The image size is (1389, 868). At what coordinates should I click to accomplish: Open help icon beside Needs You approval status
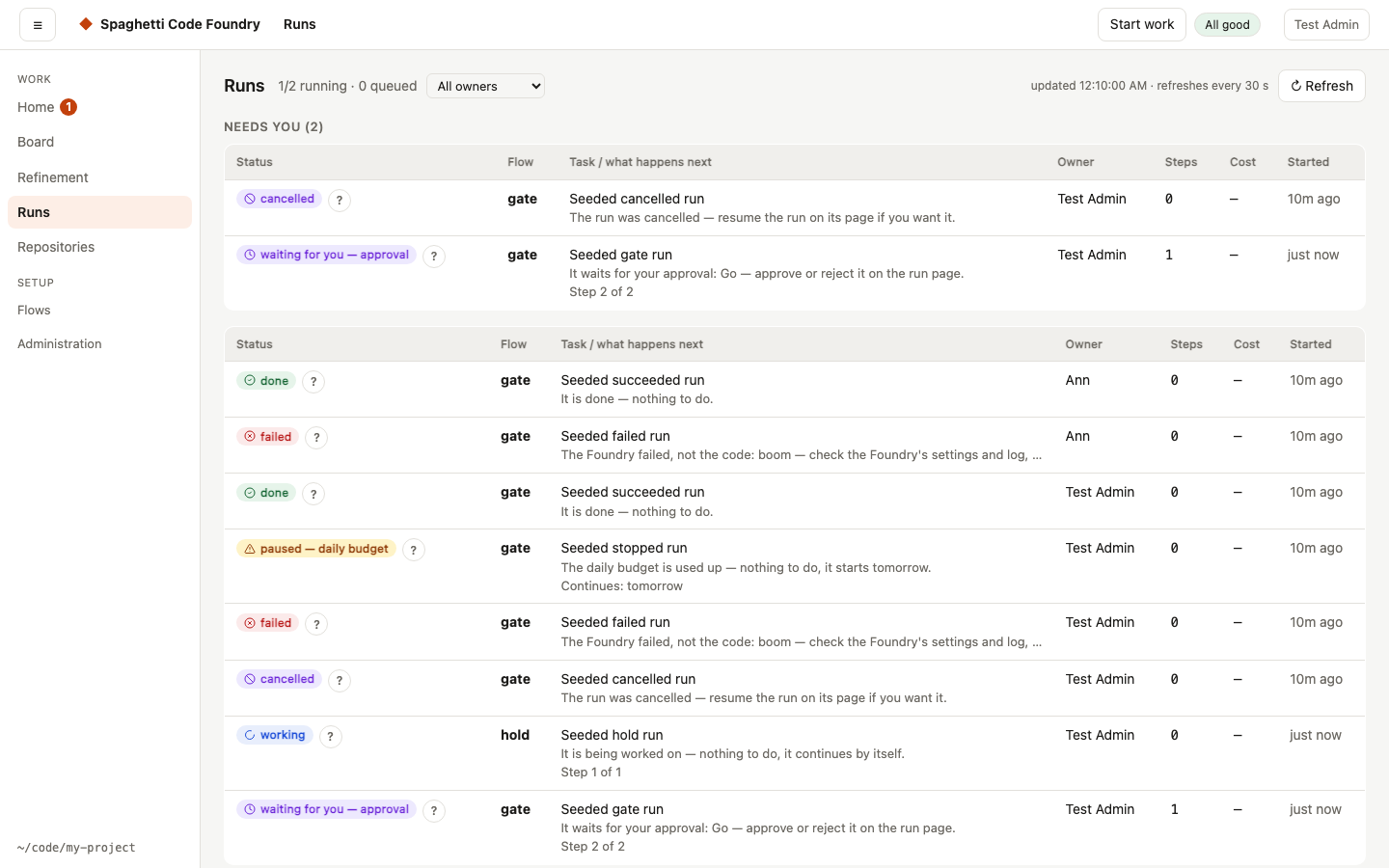tap(434, 257)
